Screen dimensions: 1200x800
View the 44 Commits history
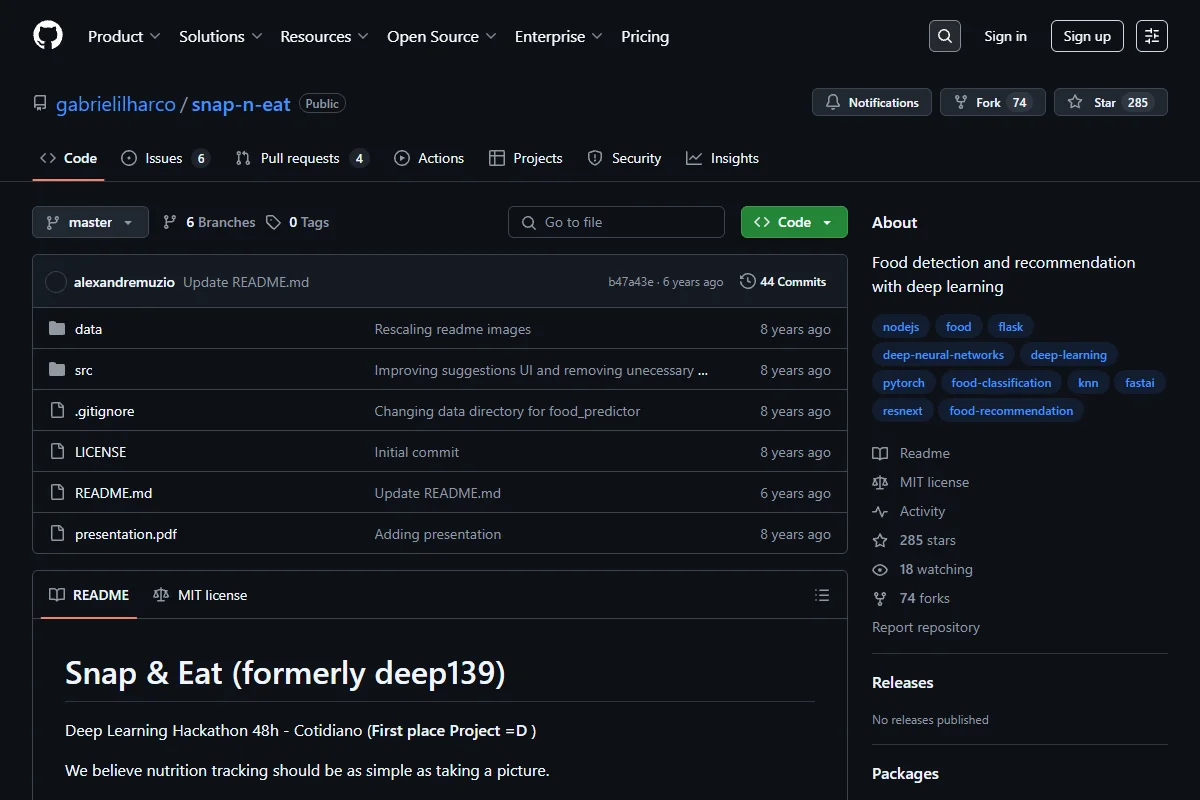click(x=783, y=282)
